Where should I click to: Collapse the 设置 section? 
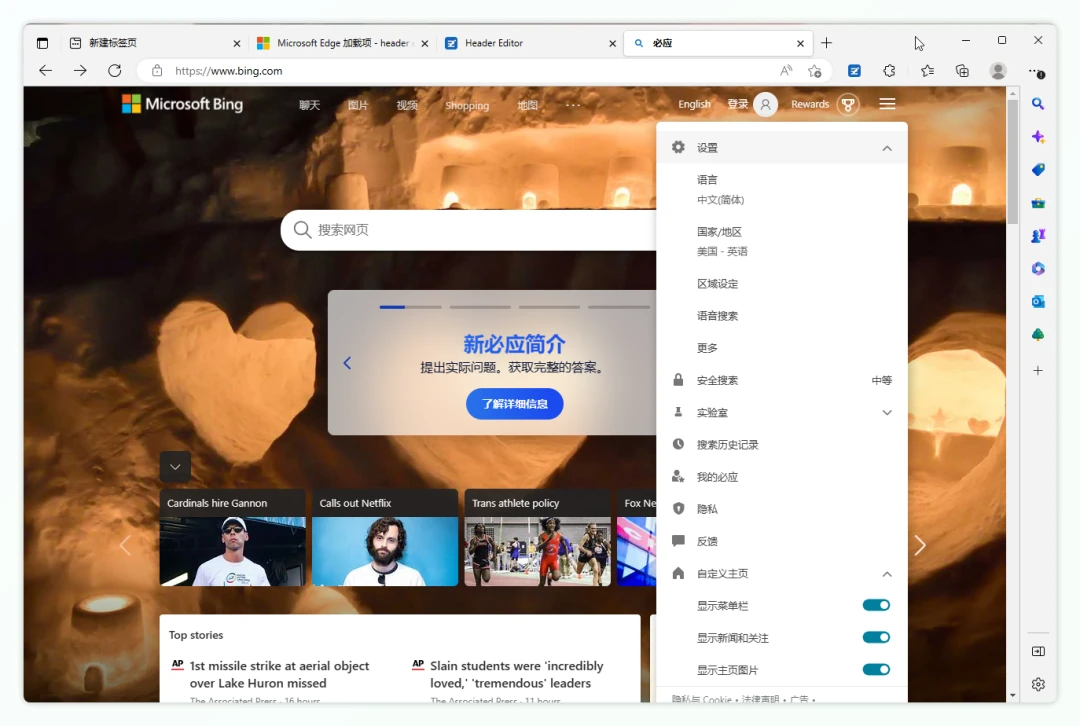click(886, 147)
